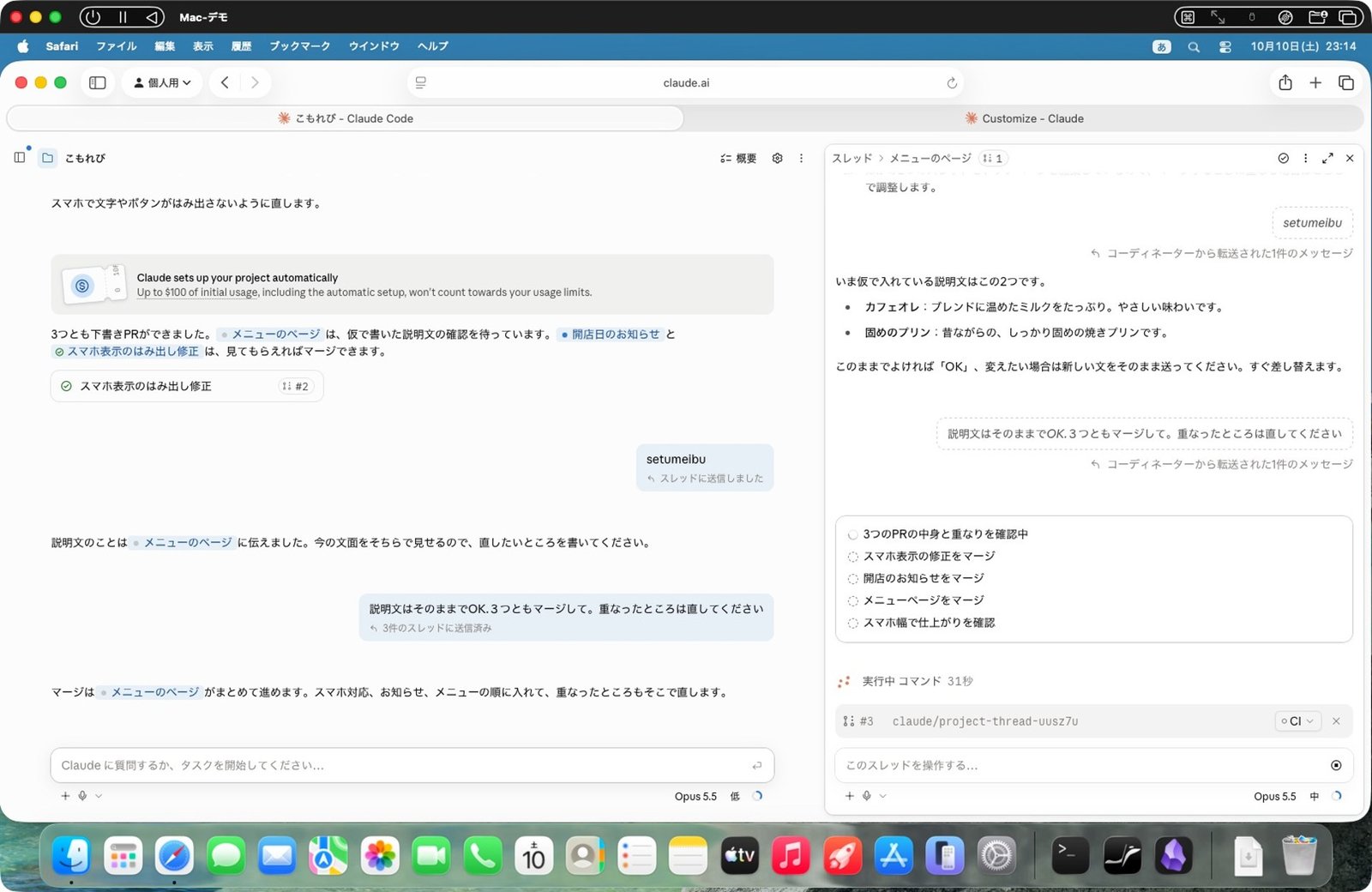Focus the このスレッドを操作する input field
Screen dimensions: 1372x892
tap(1094, 765)
